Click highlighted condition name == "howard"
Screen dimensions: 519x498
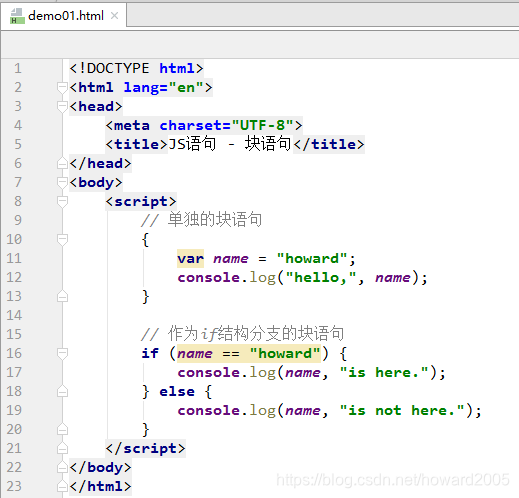coord(249,353)
